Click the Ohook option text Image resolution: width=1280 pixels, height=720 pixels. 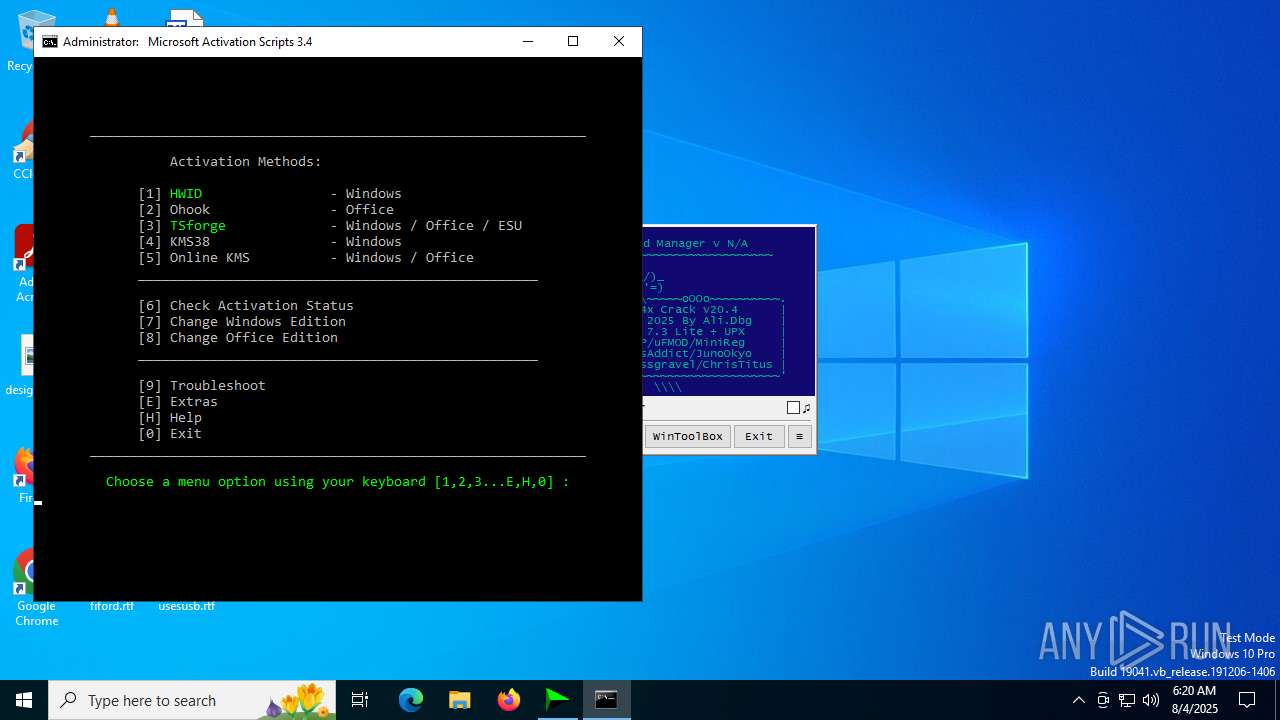190,210
